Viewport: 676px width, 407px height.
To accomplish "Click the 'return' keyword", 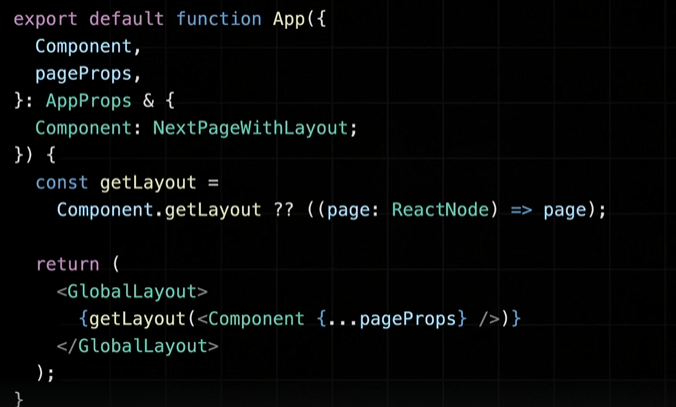I will pyautogui.click(x=67, y=264).
